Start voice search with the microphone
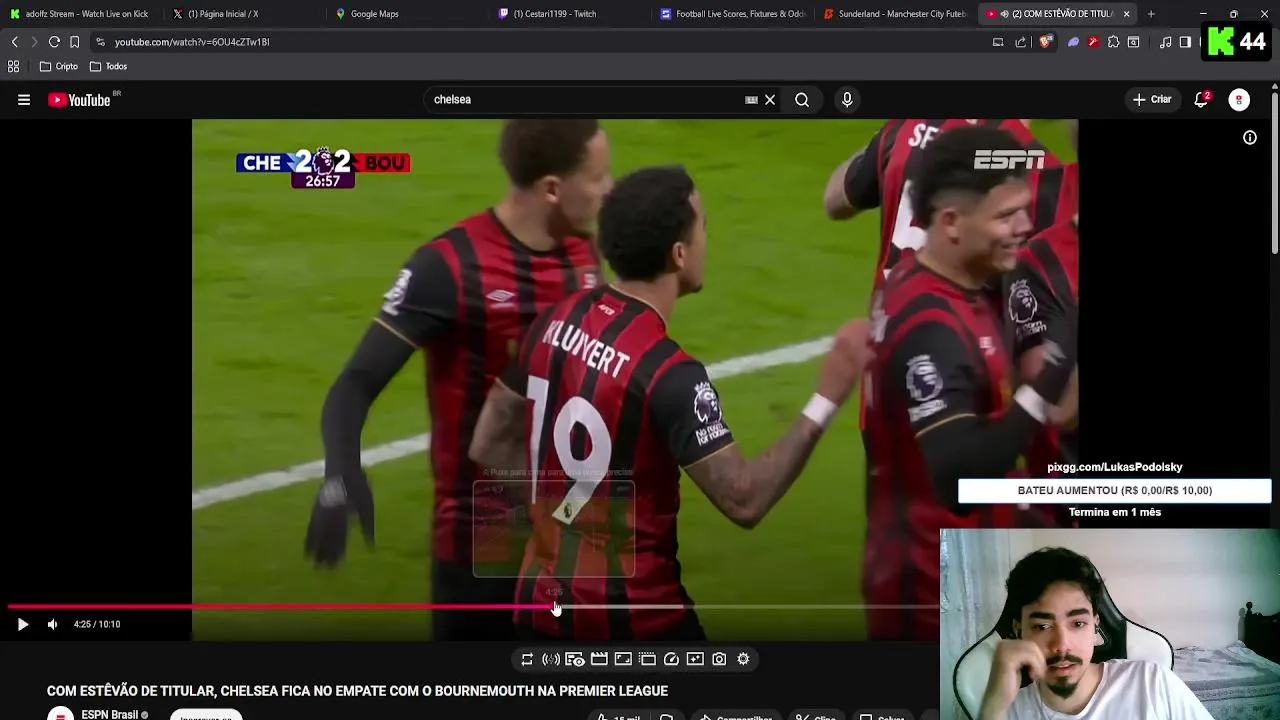This screenshot has width=1280, height=720. [x=847, y=100]
